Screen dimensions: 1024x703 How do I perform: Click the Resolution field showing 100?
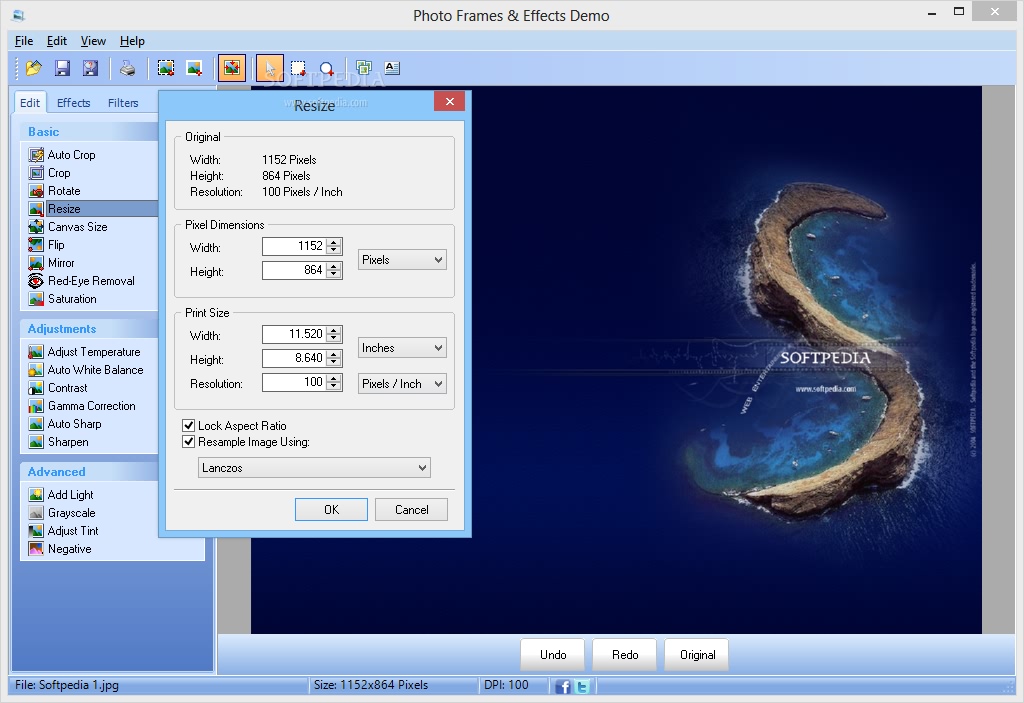click(294, 382)
